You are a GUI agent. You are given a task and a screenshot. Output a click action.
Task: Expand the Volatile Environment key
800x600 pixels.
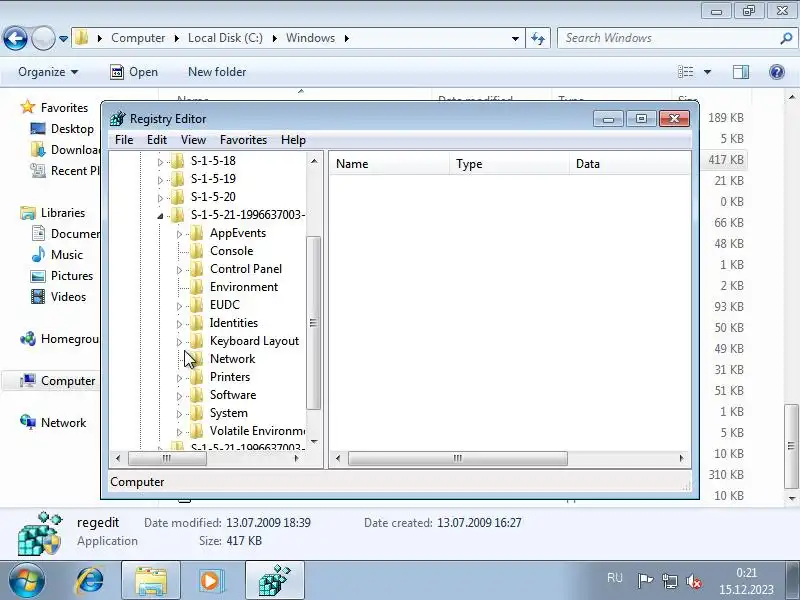tap(179, 432)
